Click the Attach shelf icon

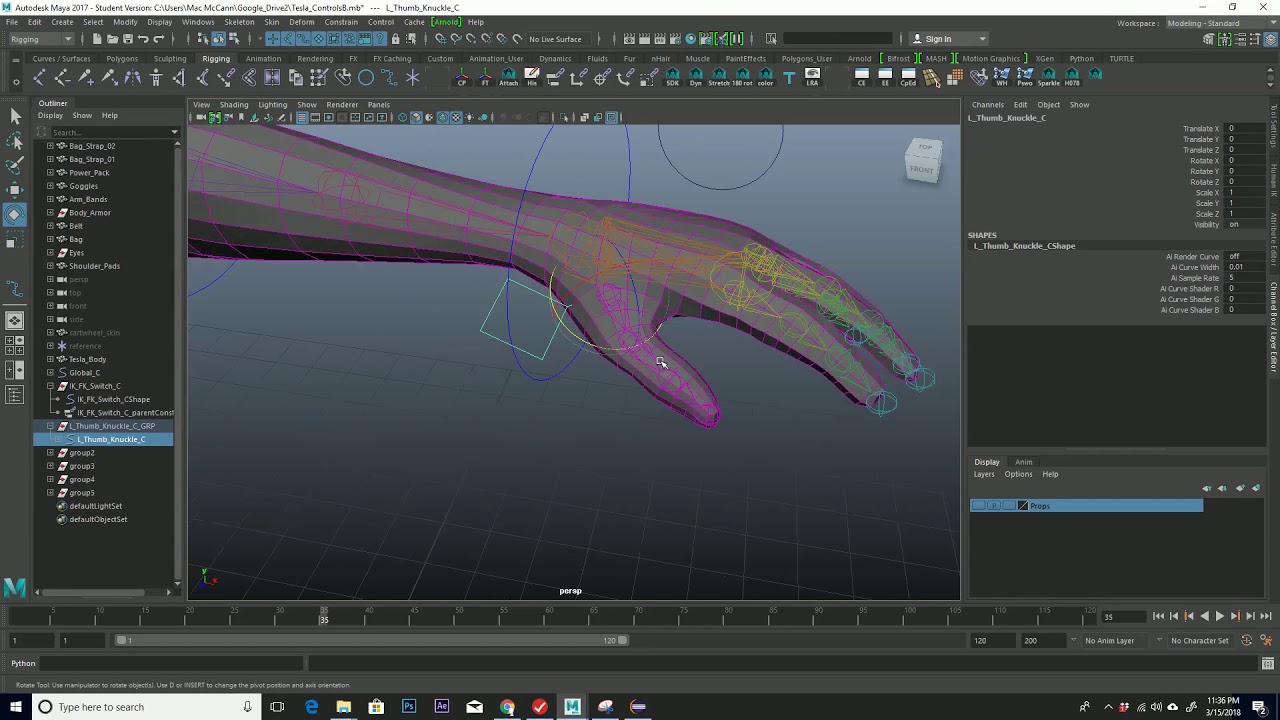pyautogui.click(x=508, y=77)
